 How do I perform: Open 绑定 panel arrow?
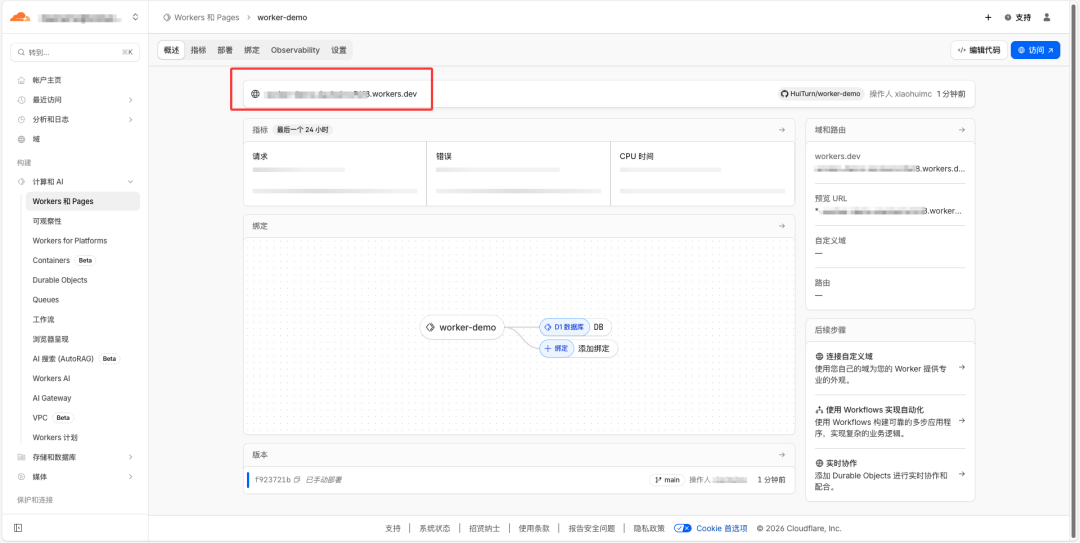click(x=782, y=226)
